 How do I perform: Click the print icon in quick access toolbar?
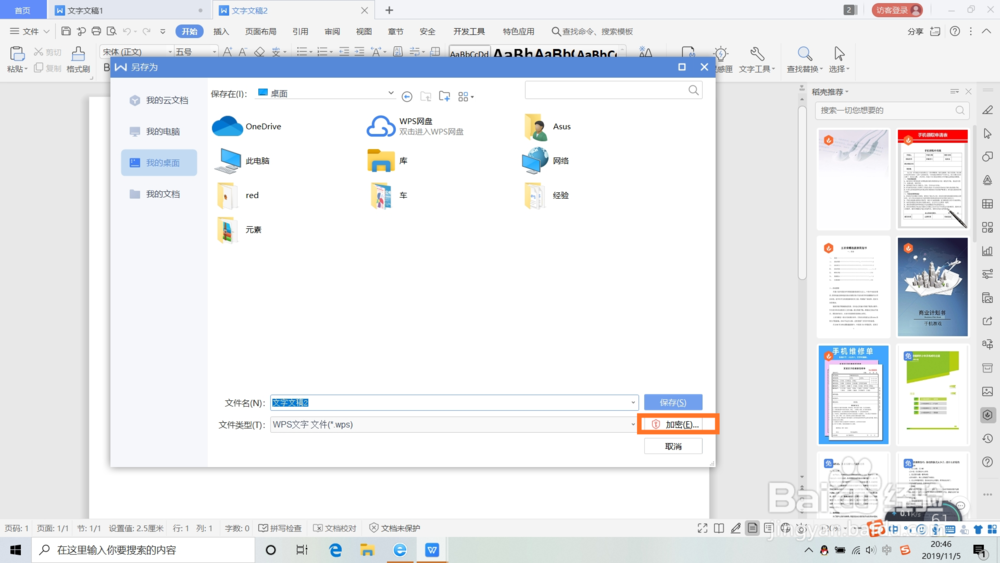coord(96,31)
